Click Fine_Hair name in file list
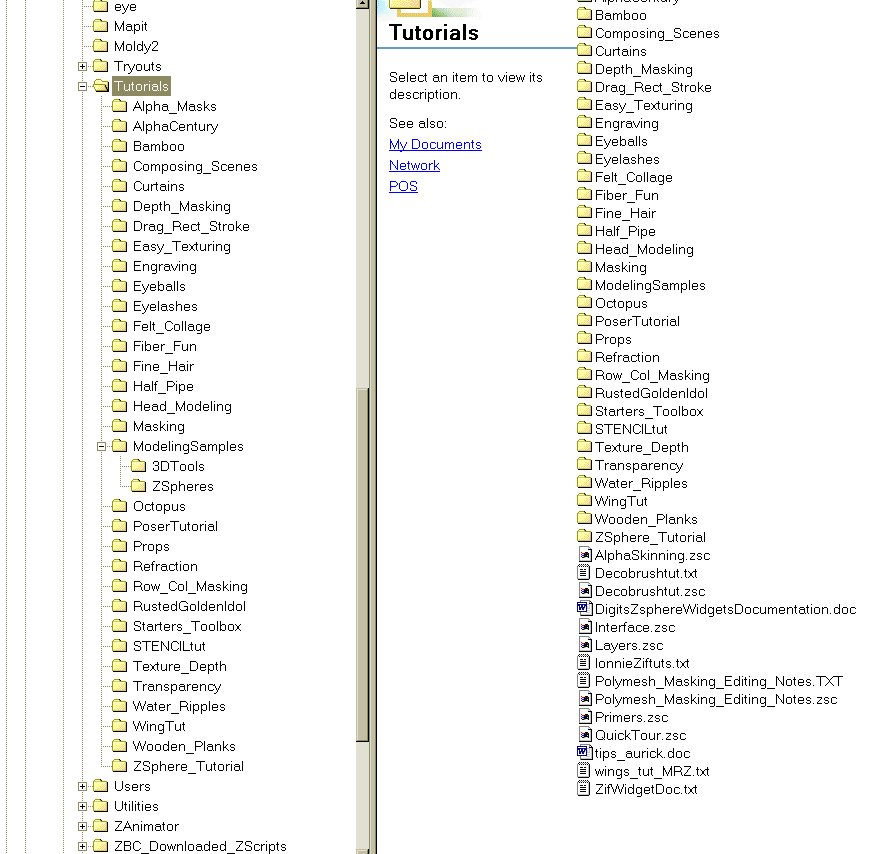This screenshot has width=890, height=854. [x=625, y=213]
